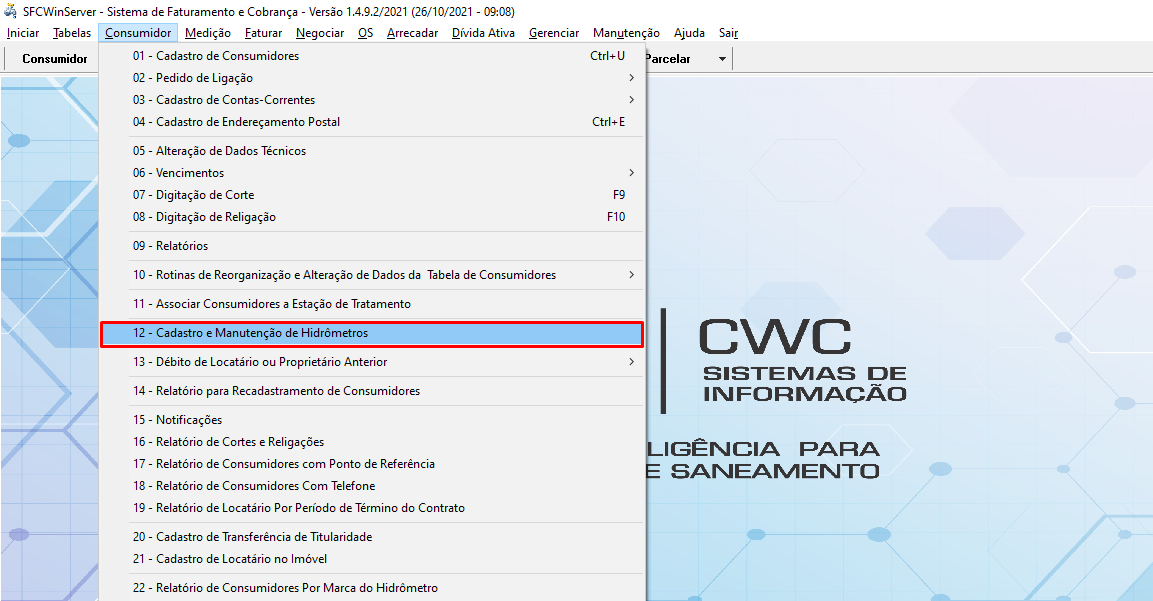Open the Medição menu in menu bar

[x=208, y=33]
